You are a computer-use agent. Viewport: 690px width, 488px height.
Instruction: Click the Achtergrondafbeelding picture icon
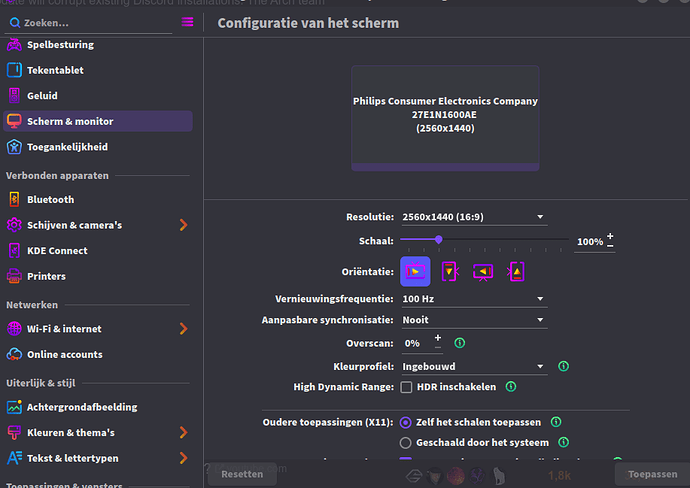(x=14, y=407)
